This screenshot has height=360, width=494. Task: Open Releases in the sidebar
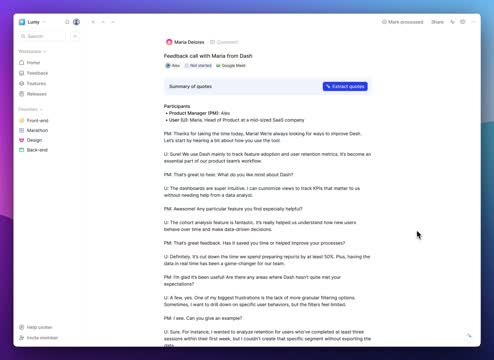37,94
